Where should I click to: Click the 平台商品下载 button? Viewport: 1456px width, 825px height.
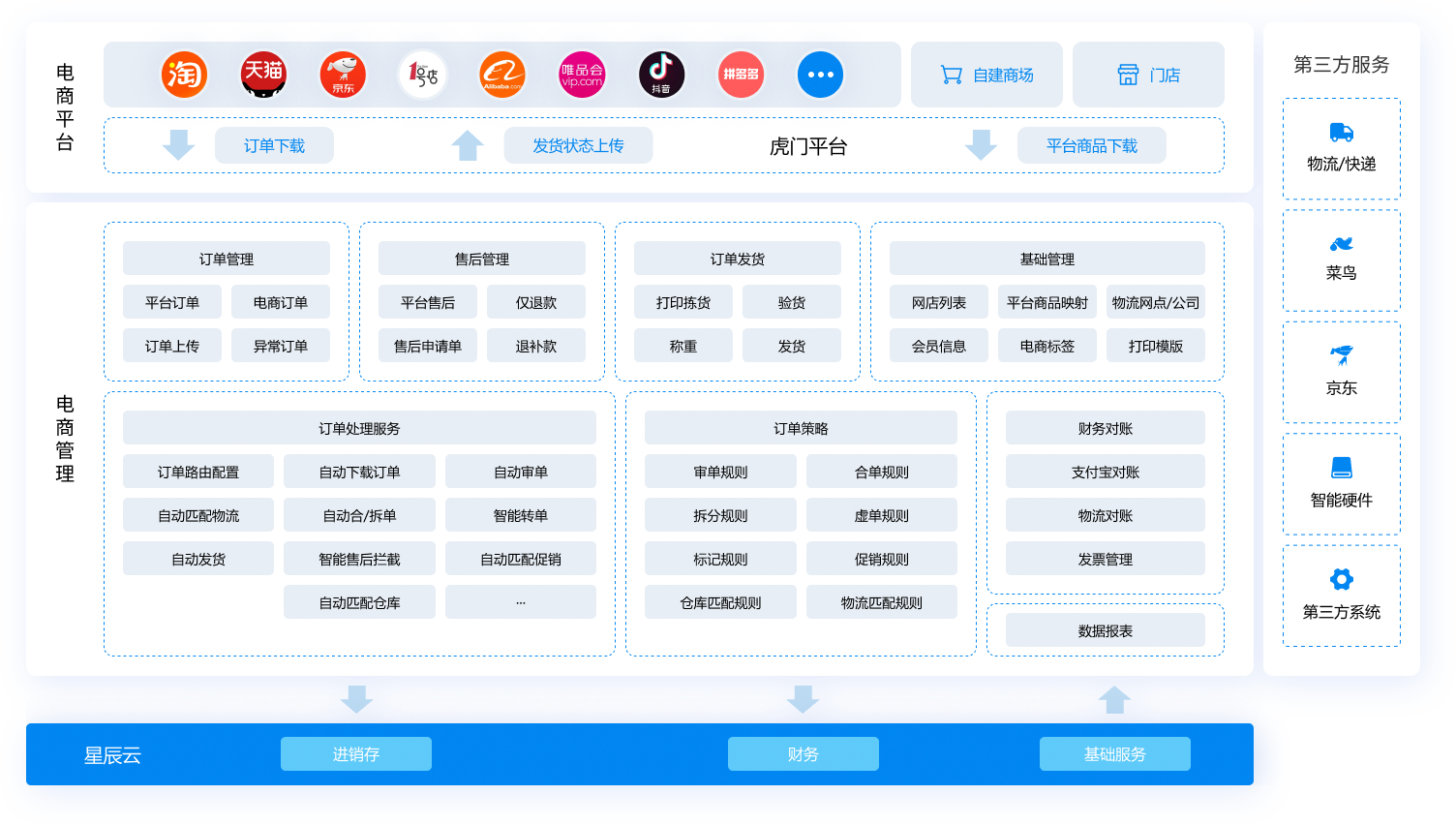point(1091,145)
